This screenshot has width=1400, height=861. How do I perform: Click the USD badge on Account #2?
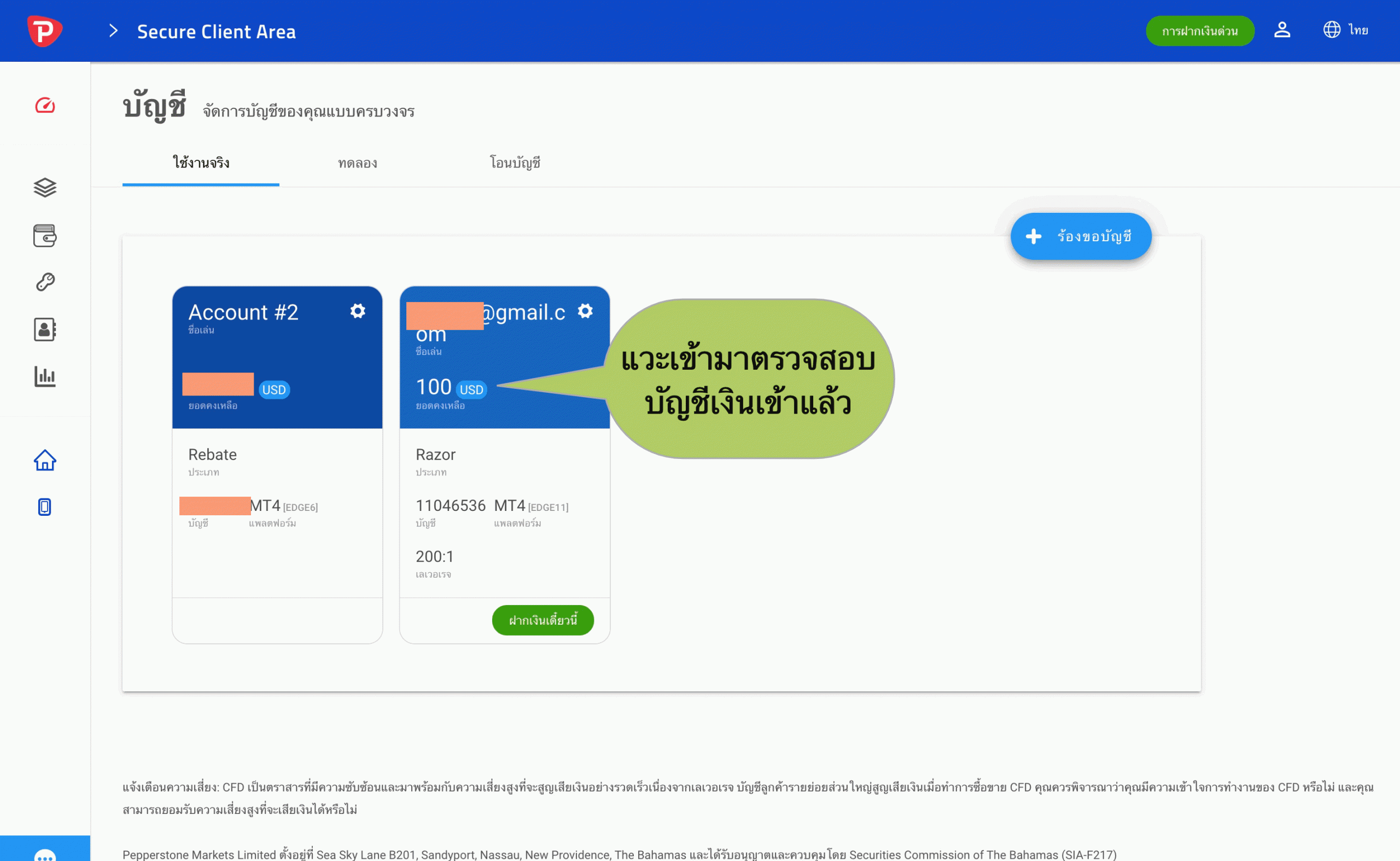(274, 389)
